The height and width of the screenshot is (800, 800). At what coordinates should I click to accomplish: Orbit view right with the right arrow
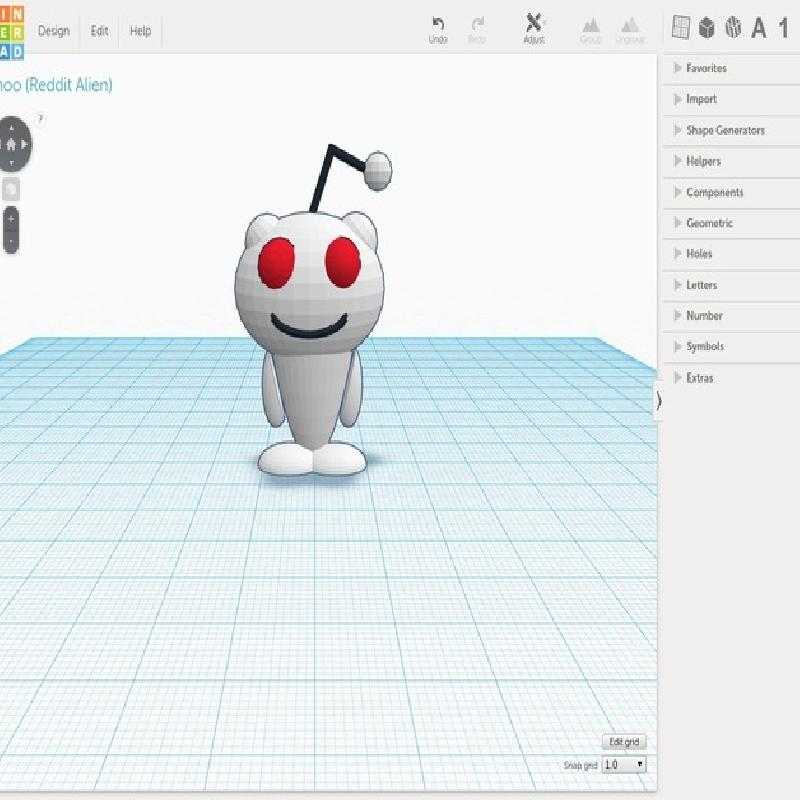click(x=24, y=145)
